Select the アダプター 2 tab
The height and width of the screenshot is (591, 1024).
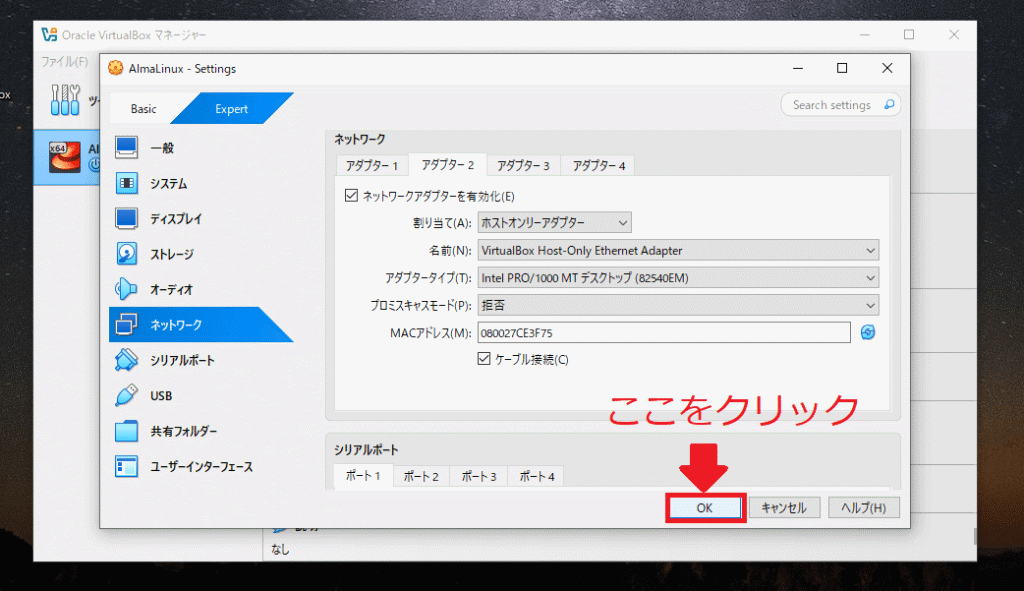448,165
